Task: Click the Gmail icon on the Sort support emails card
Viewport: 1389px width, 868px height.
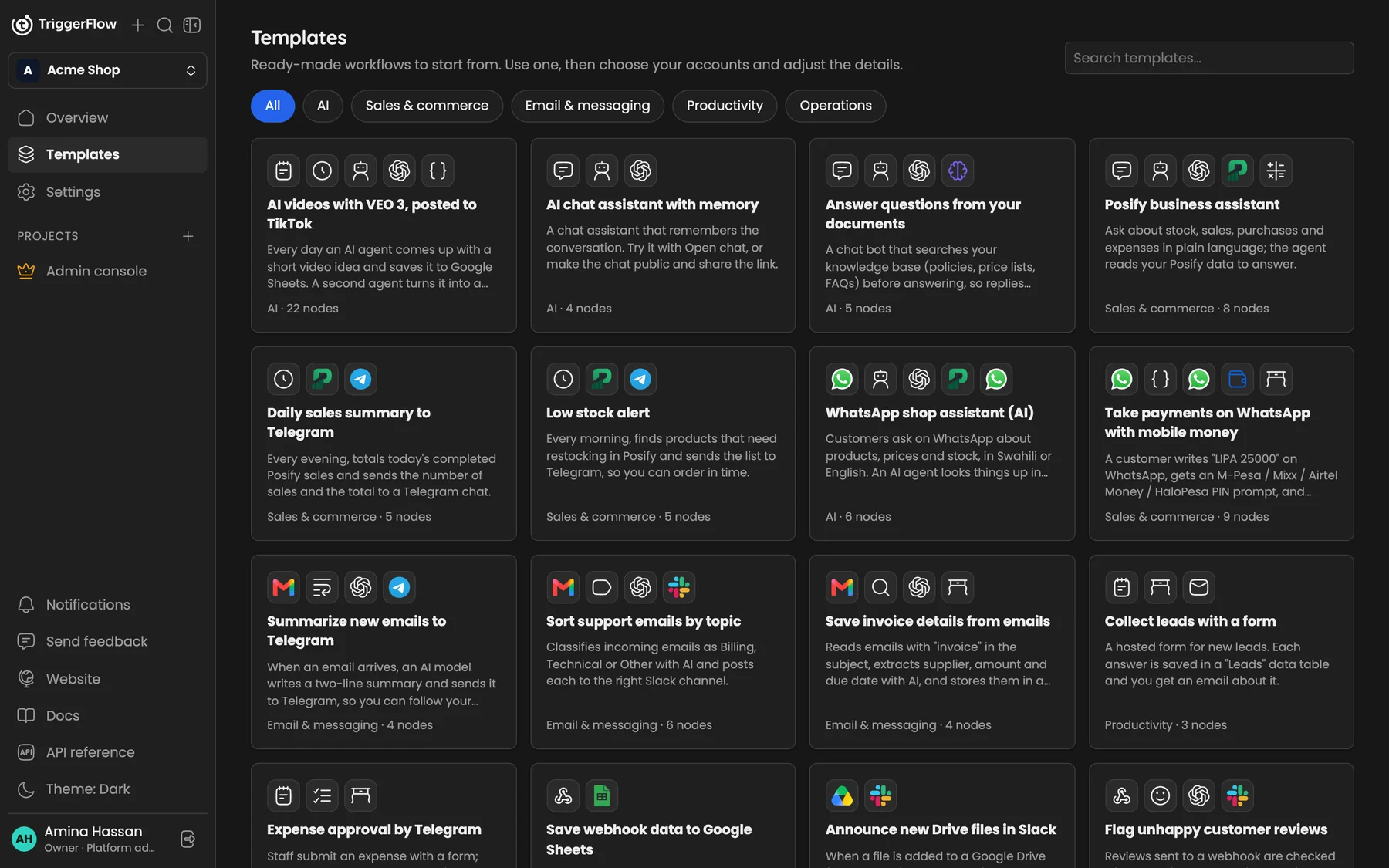Action: click(563, 587)
